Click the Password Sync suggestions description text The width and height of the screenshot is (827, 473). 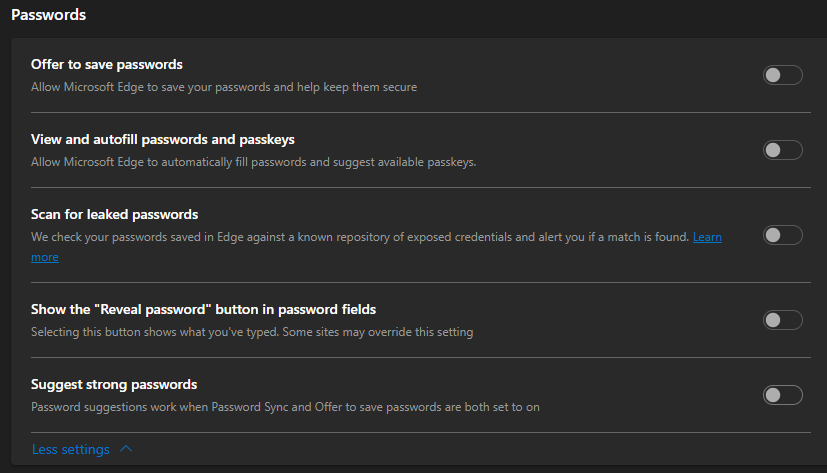coord(285,407)
